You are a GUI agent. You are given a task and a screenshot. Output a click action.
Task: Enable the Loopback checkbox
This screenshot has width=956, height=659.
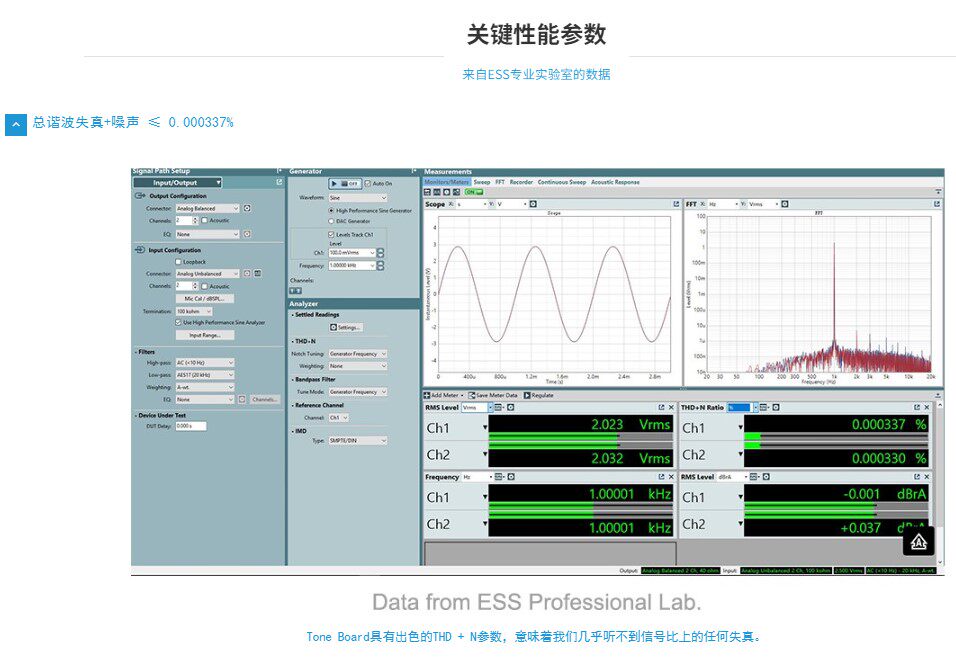(x=179, y=262)
